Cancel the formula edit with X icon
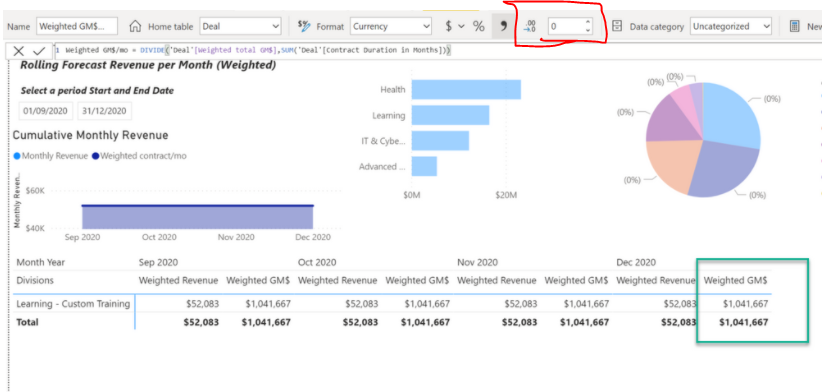Image resolution: width=831 pixels, height=392 pixels. [x=19, y=51]
